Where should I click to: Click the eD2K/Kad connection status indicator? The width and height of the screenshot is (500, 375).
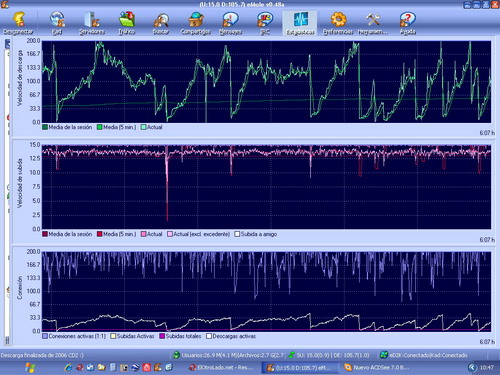click(x=424, y=355)
